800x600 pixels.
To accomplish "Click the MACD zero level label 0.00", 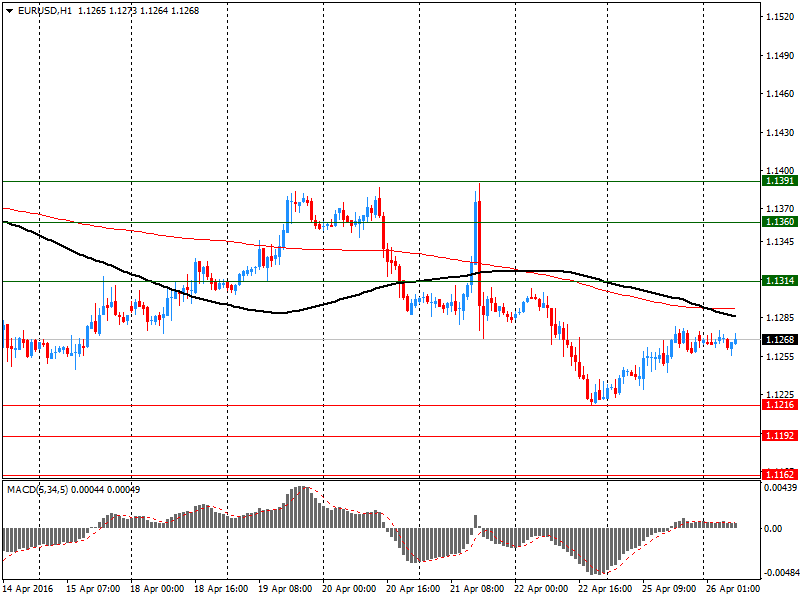I will tap(773, 529).
